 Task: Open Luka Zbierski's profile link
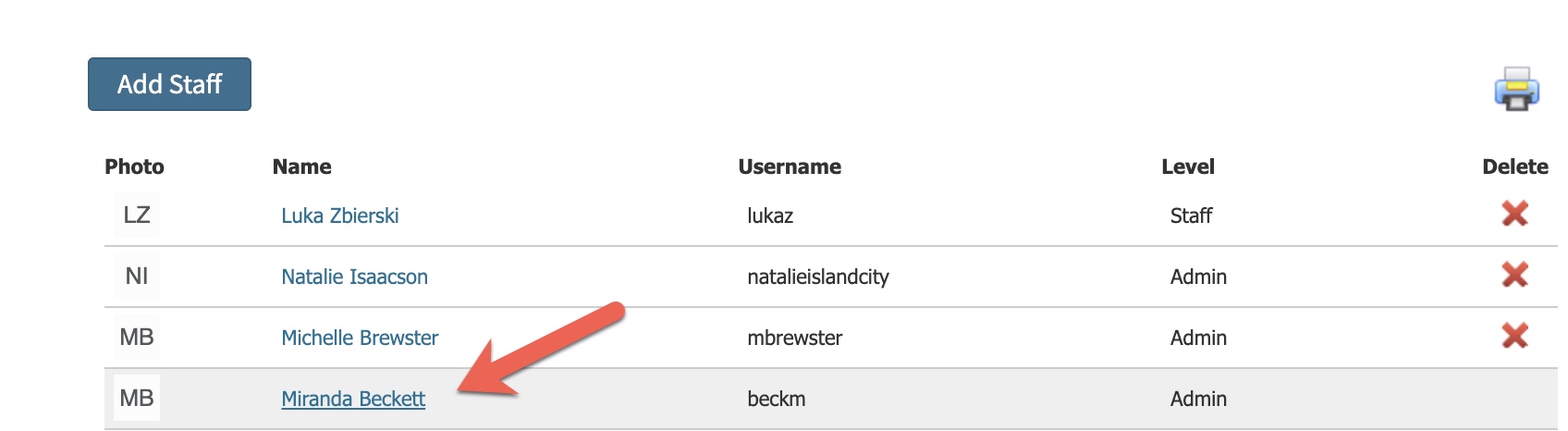click(340, 215)
